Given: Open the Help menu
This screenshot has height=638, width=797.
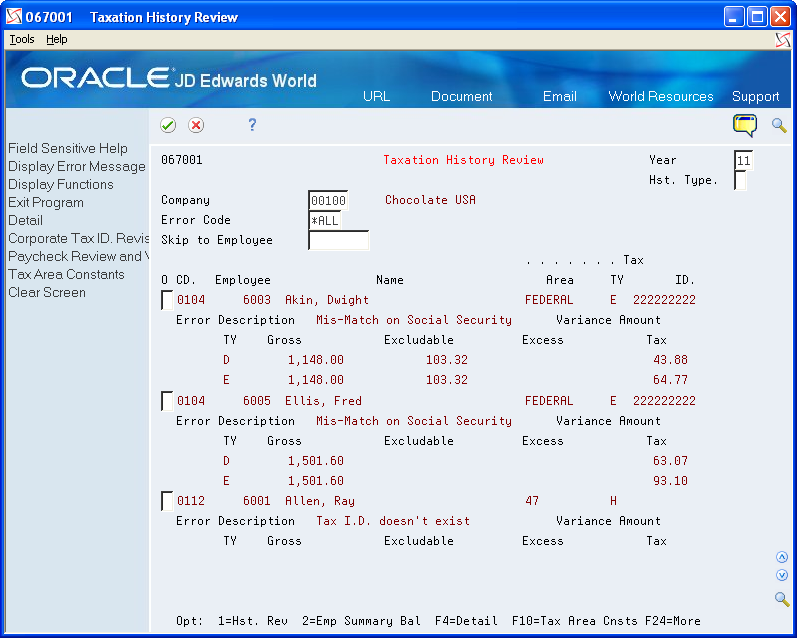Looking at the screenshot, I should [56, 39].
